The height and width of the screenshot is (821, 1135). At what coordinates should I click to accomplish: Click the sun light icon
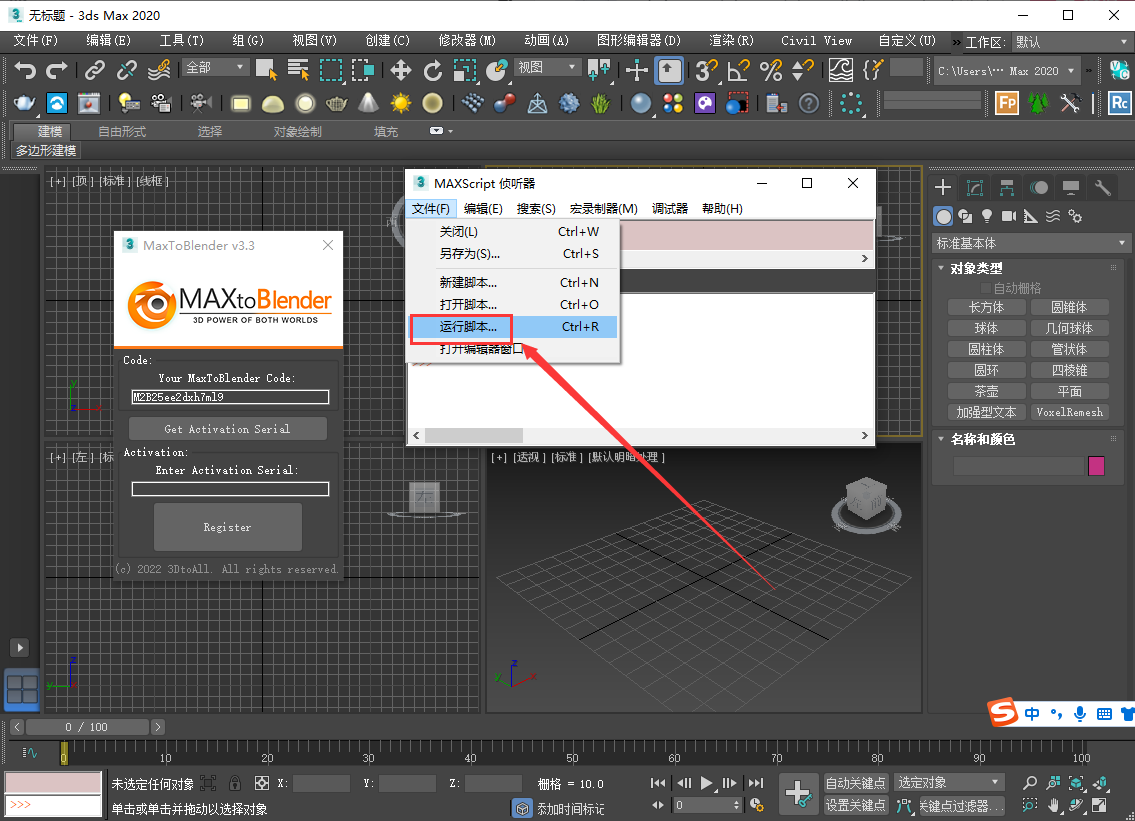400,104
